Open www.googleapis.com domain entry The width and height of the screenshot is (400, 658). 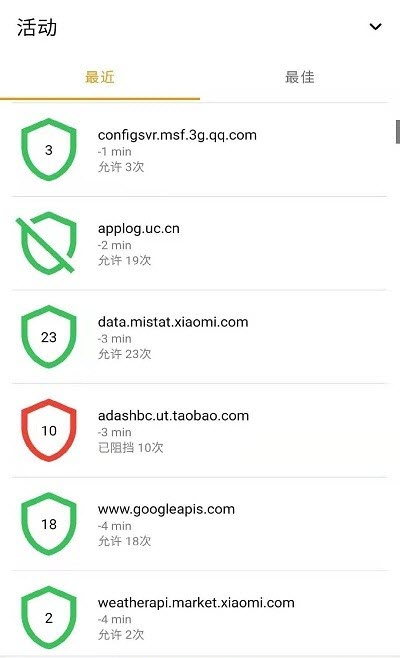click(x=200, y=524)
